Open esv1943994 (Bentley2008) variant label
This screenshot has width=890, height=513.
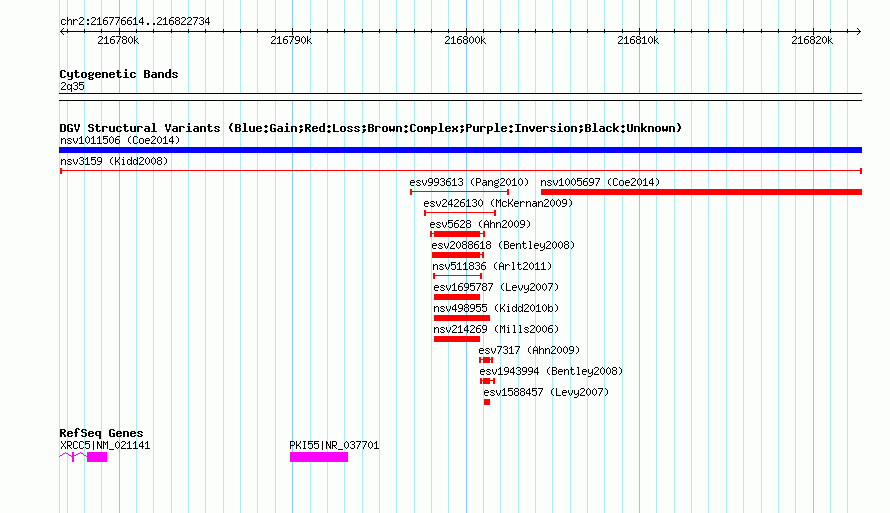551,371
